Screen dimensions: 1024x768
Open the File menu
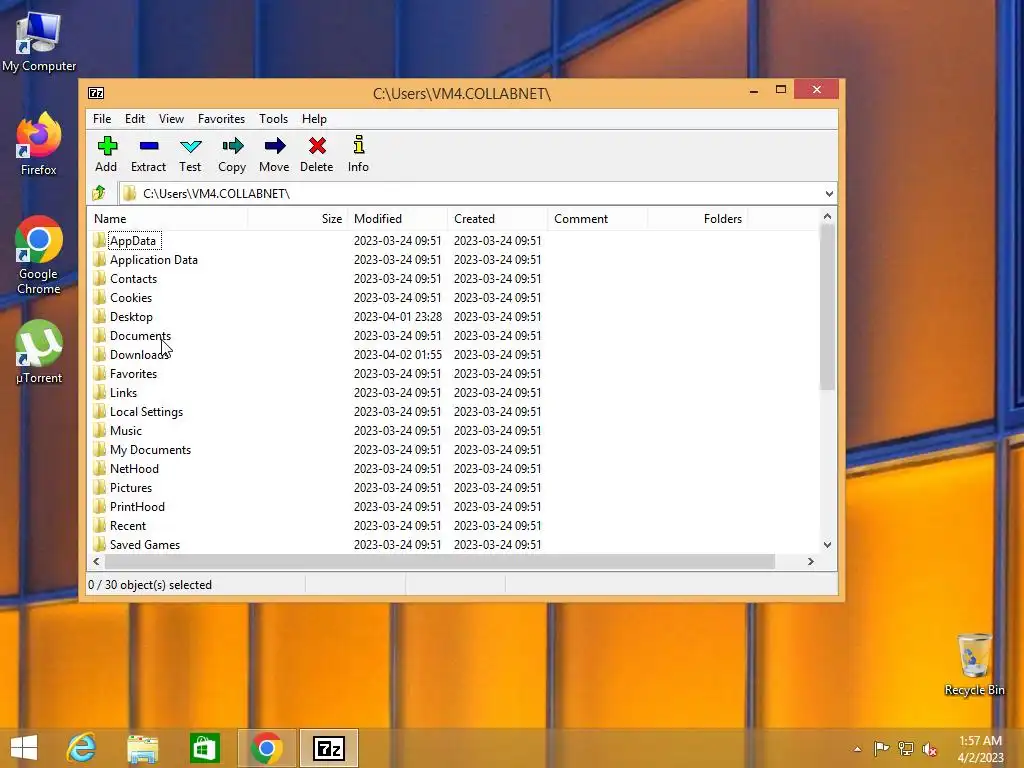point(102,119)
